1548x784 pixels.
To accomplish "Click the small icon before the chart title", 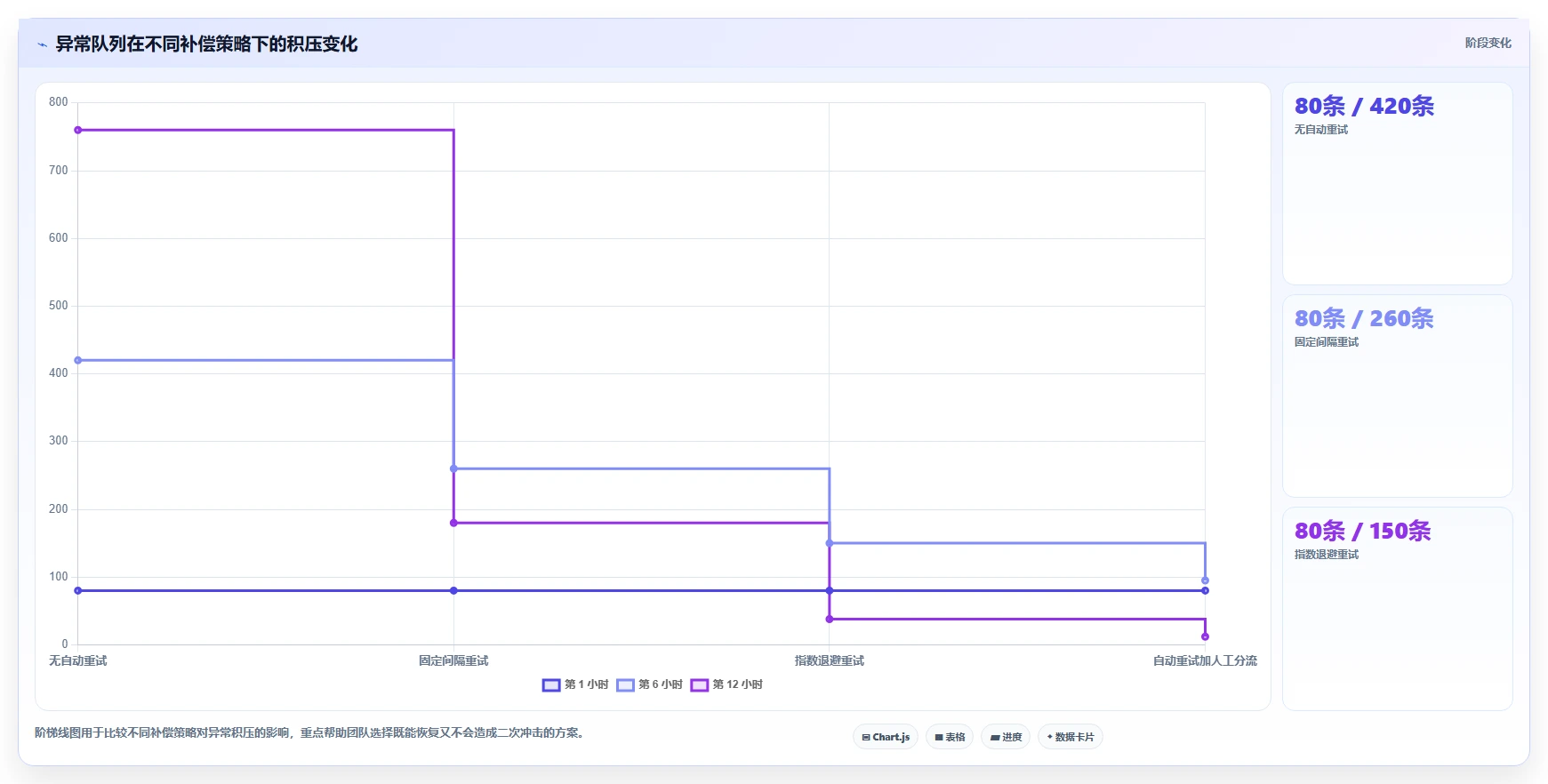I will (42, 44).
